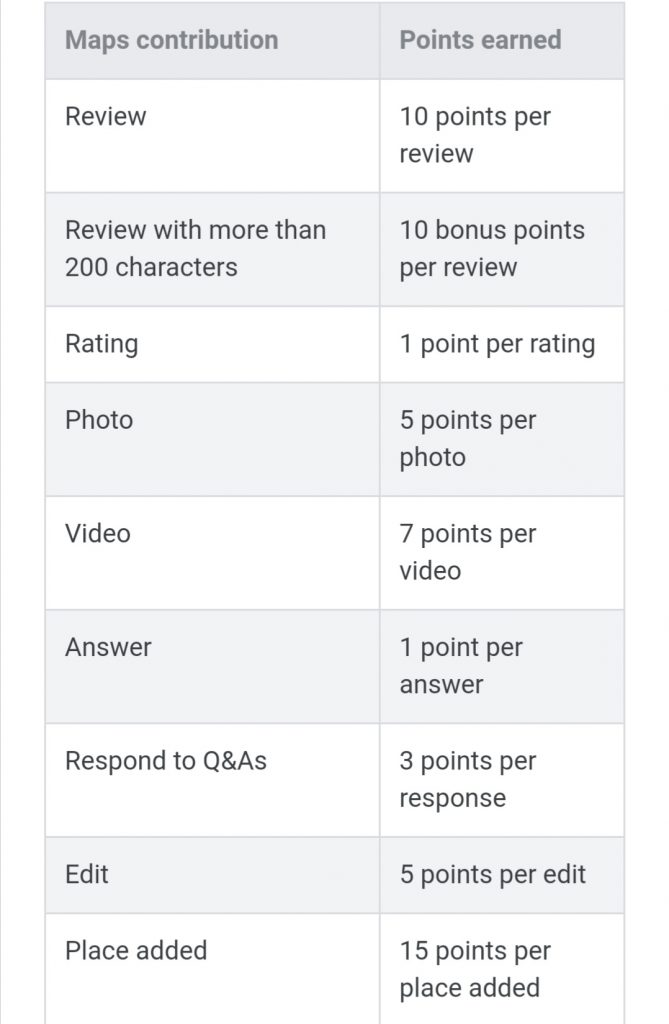
Task: Select the Answer row label
Action: (108, 647)
